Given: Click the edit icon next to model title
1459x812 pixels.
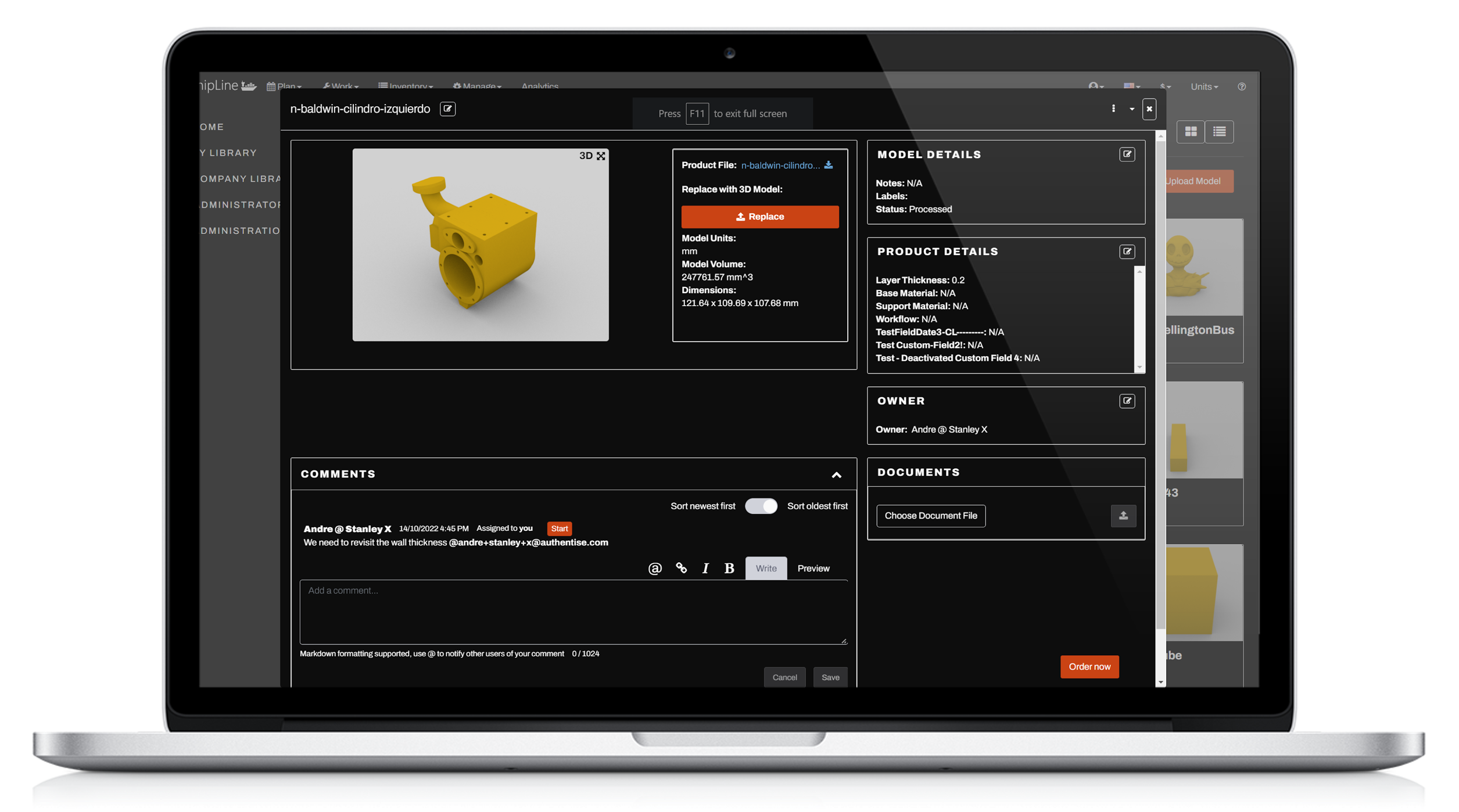Looking at the screenshot, I should [x=447, y=109].
